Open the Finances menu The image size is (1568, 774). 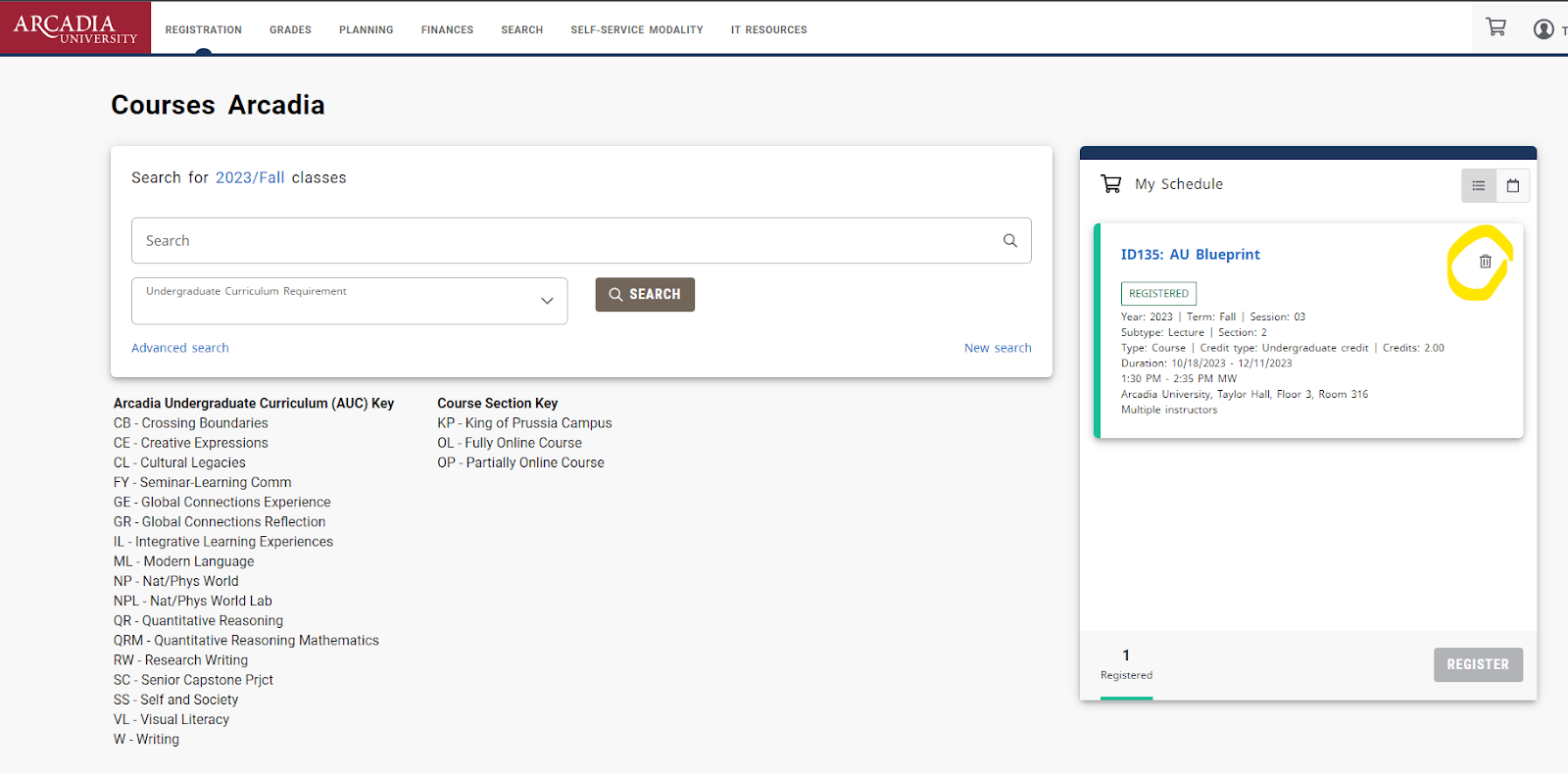447,30
